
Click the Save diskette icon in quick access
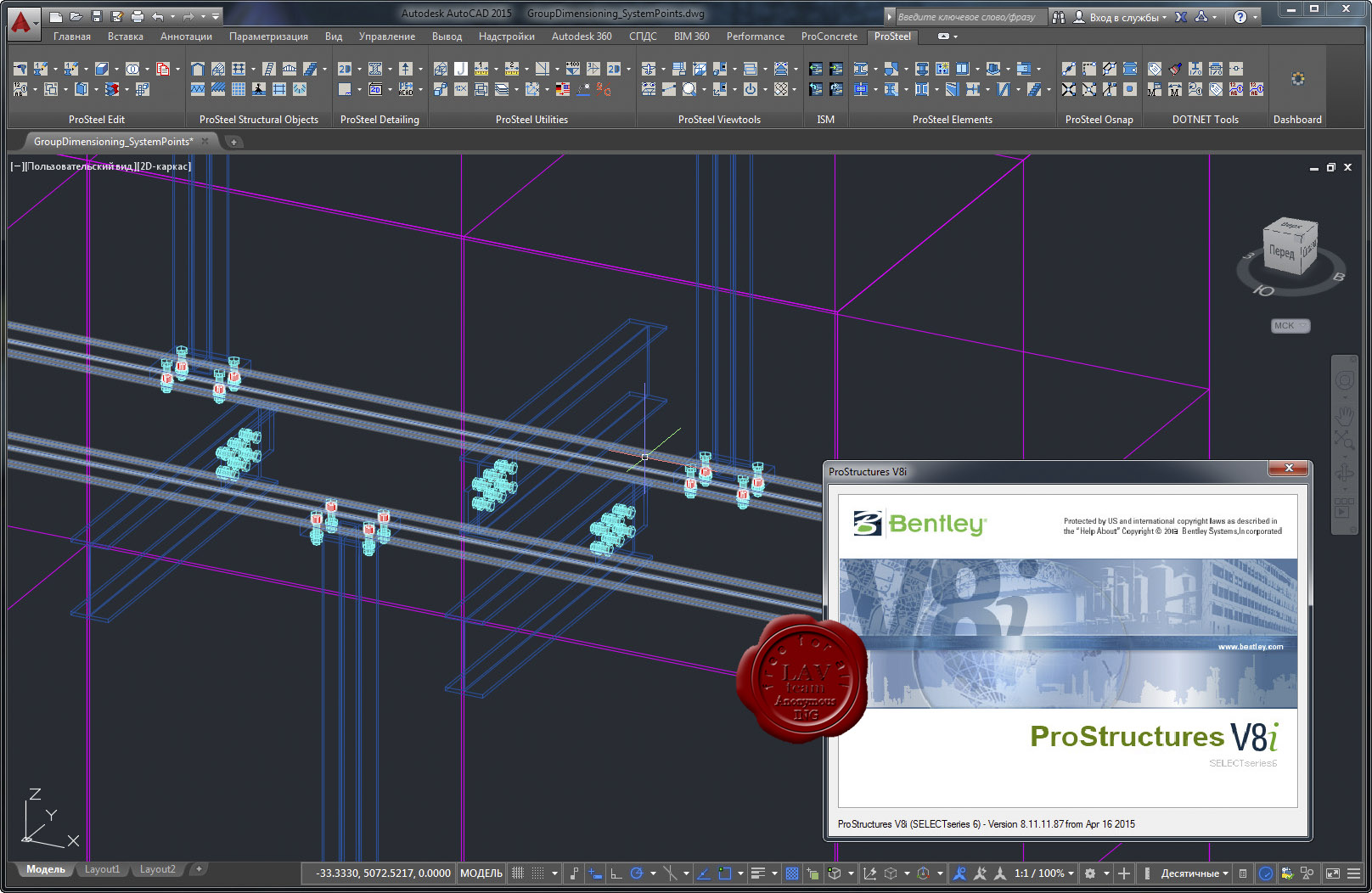point(97,16)
